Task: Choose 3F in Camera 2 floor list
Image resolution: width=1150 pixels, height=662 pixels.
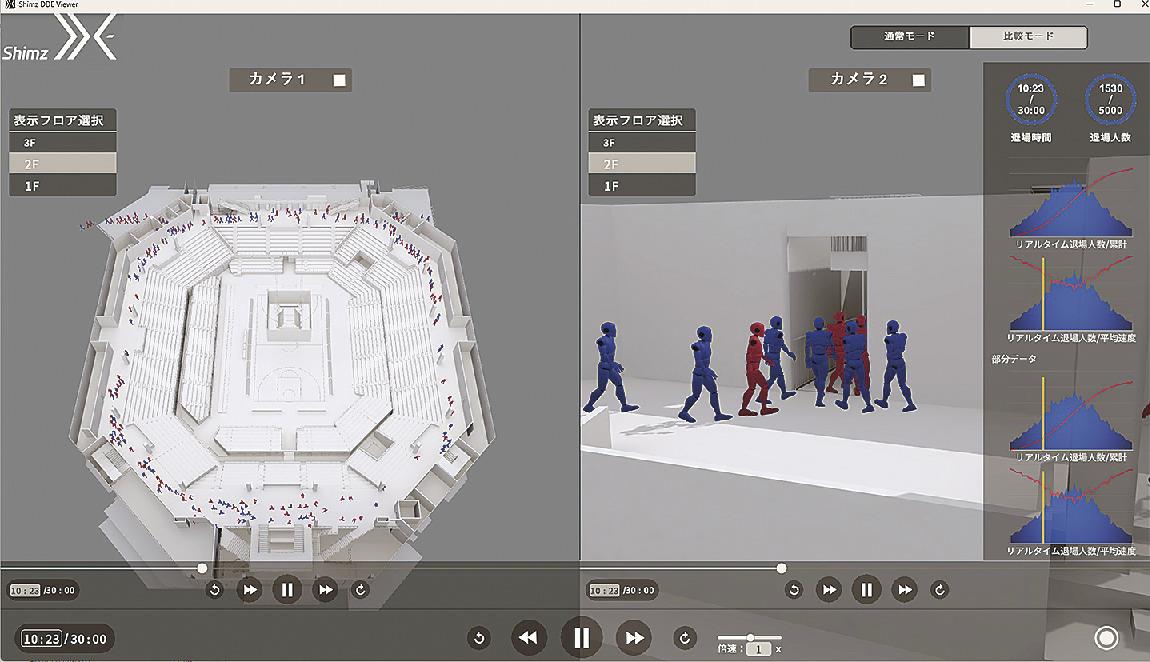Action: tap(642, 142)
